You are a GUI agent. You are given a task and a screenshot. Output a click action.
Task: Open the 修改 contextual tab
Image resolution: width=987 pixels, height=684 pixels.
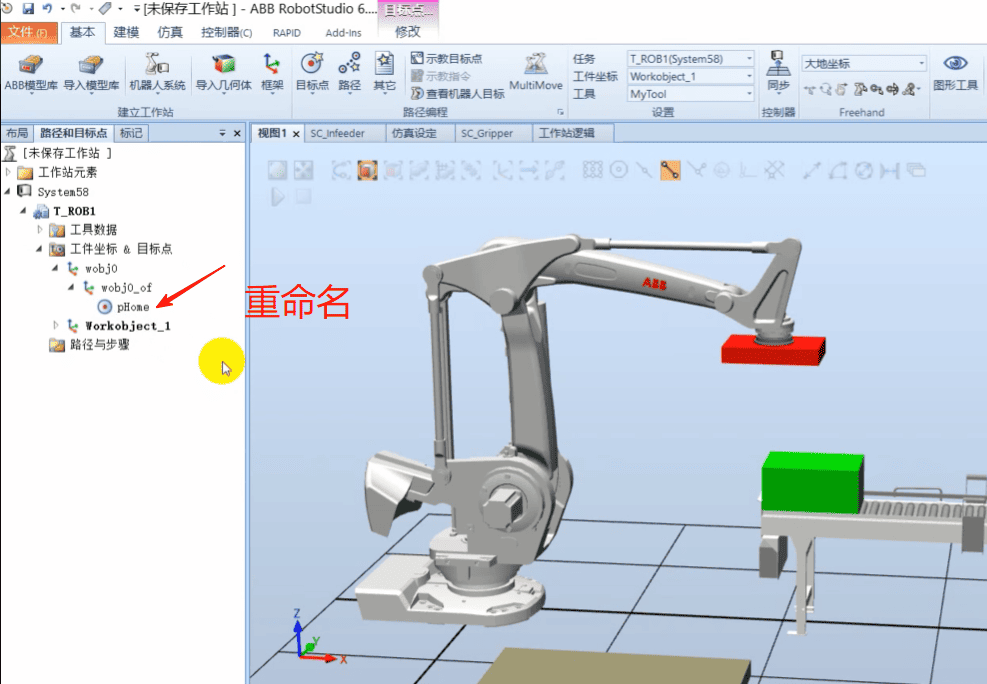pyautogui.click(x=407, y=31)
